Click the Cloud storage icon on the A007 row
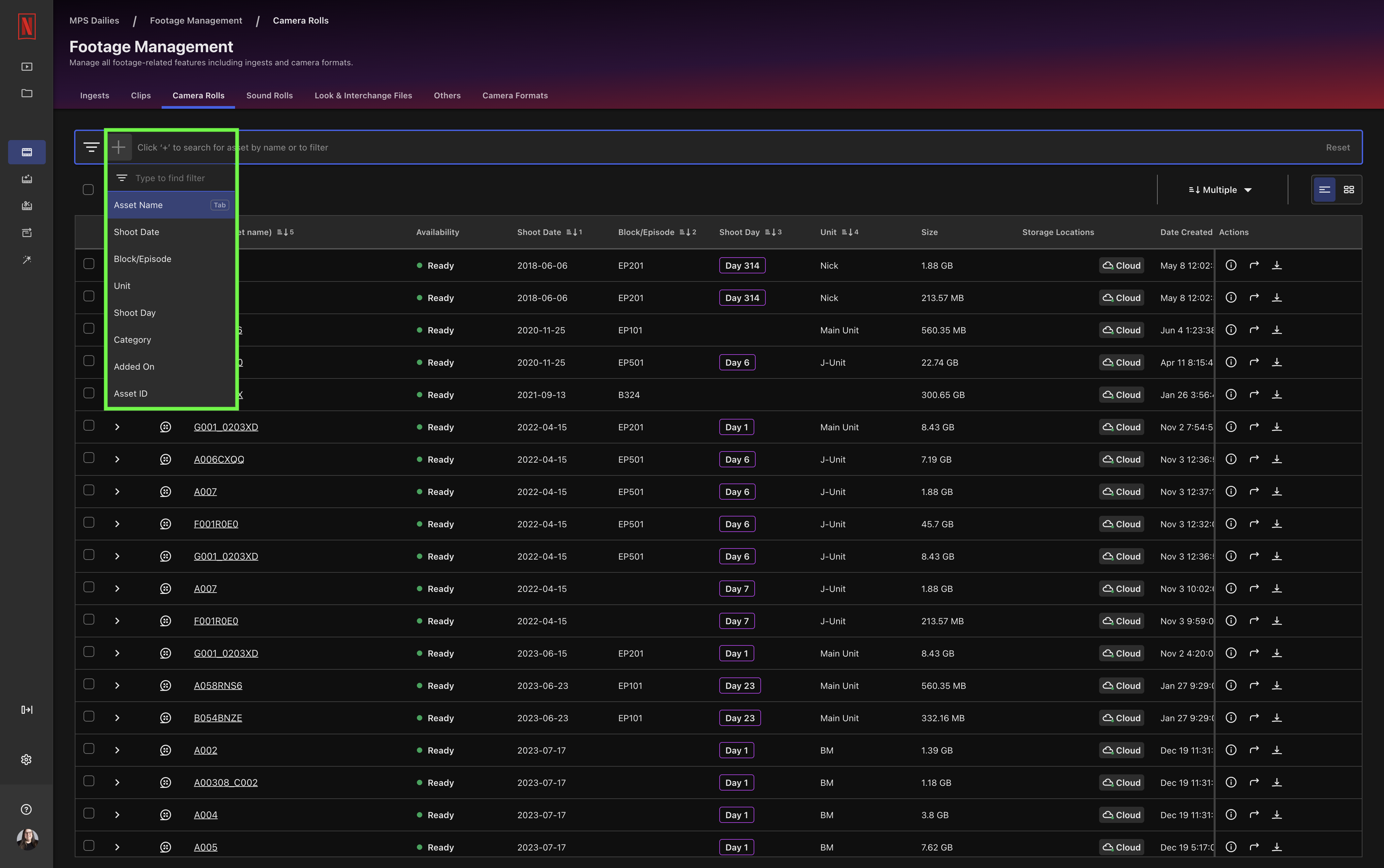This screenshot has height=868, width=1384. pyautogui.click(x=1121, y=492)
